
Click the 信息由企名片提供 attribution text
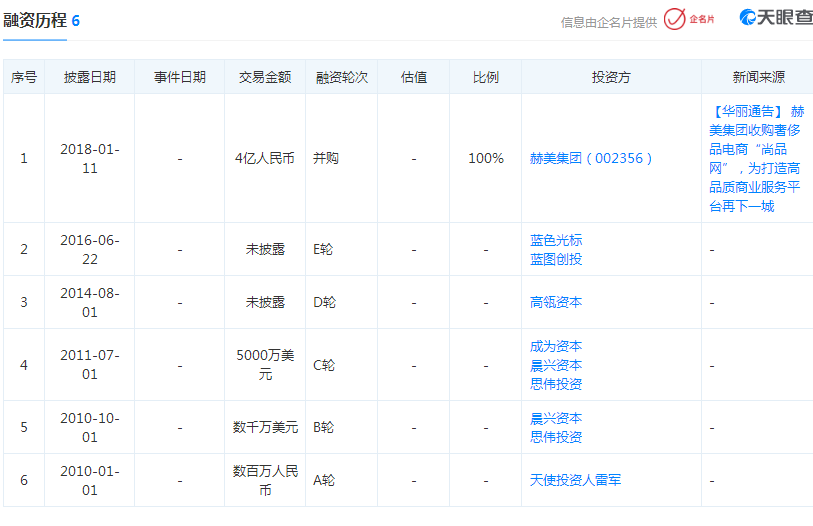click(x=609, y=22)
